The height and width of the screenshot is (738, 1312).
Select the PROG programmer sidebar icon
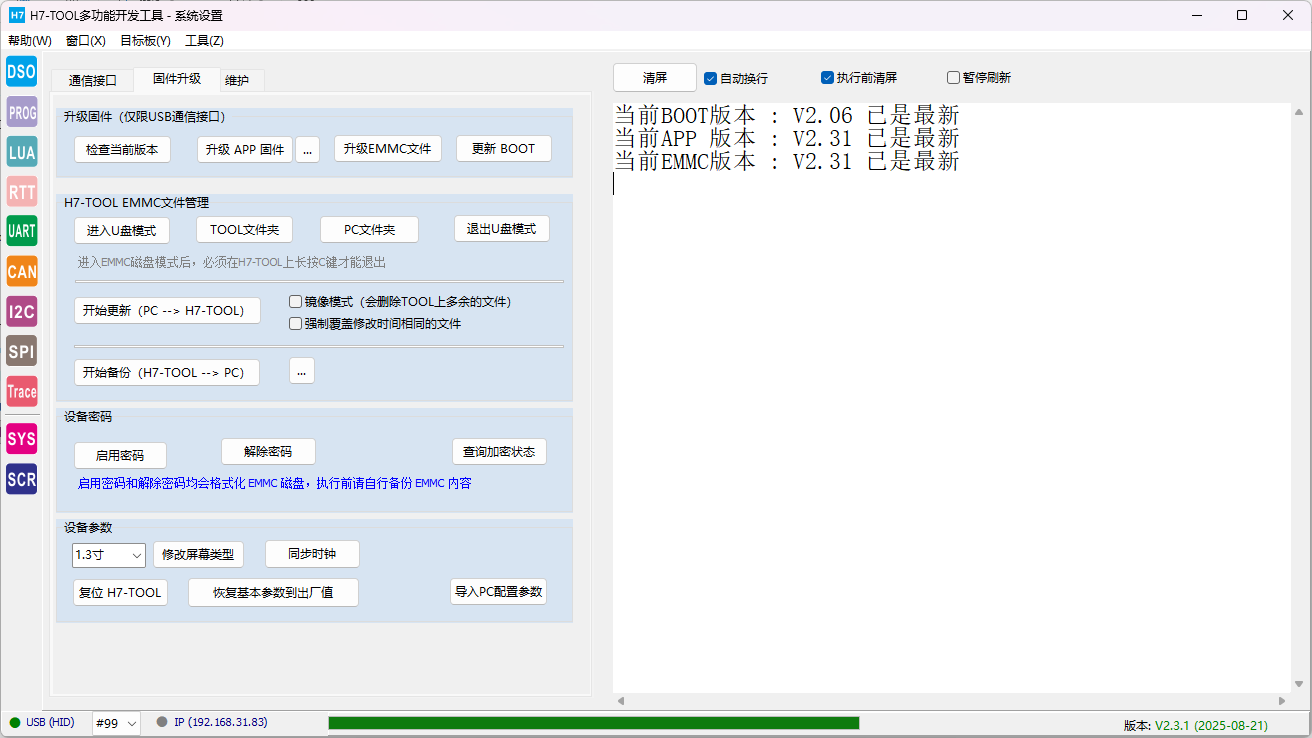tap(21, 113)
